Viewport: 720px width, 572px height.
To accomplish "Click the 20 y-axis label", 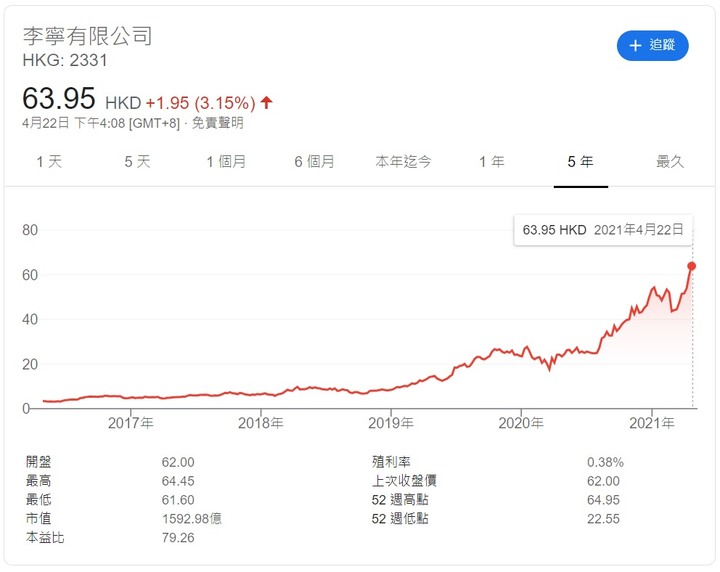I will click(x=30, y=365).
